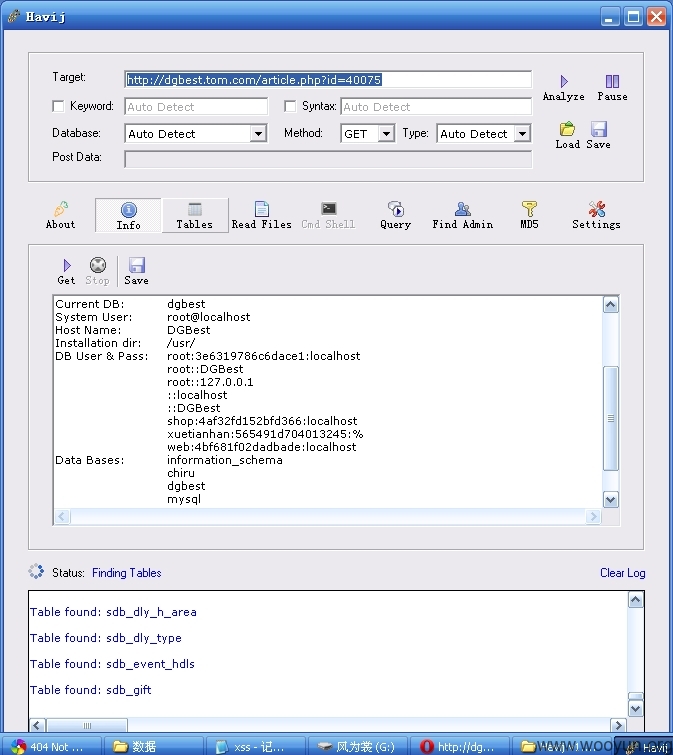Switch to '404 Not ...' taskbar window
The height and width of the screenshot is (755, 673).
[x=51, y=746]
